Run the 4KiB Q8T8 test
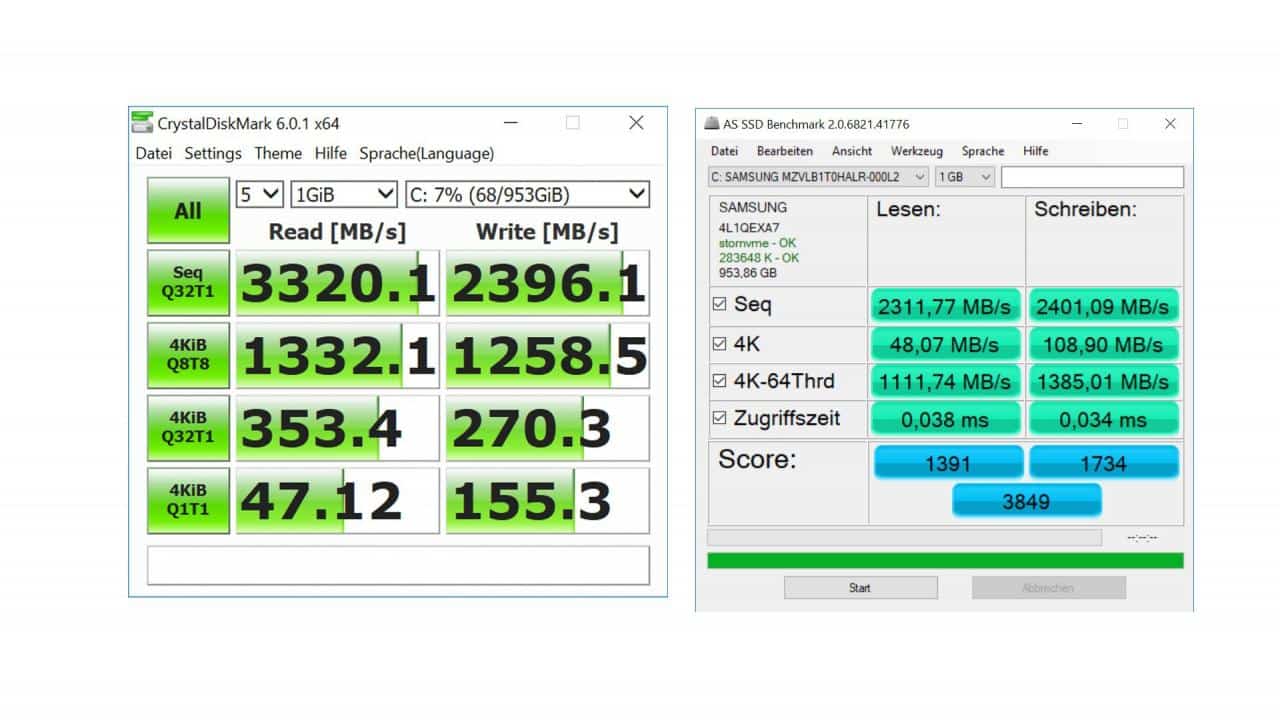This screenshot has height=720, width=1280. (187, 354)
